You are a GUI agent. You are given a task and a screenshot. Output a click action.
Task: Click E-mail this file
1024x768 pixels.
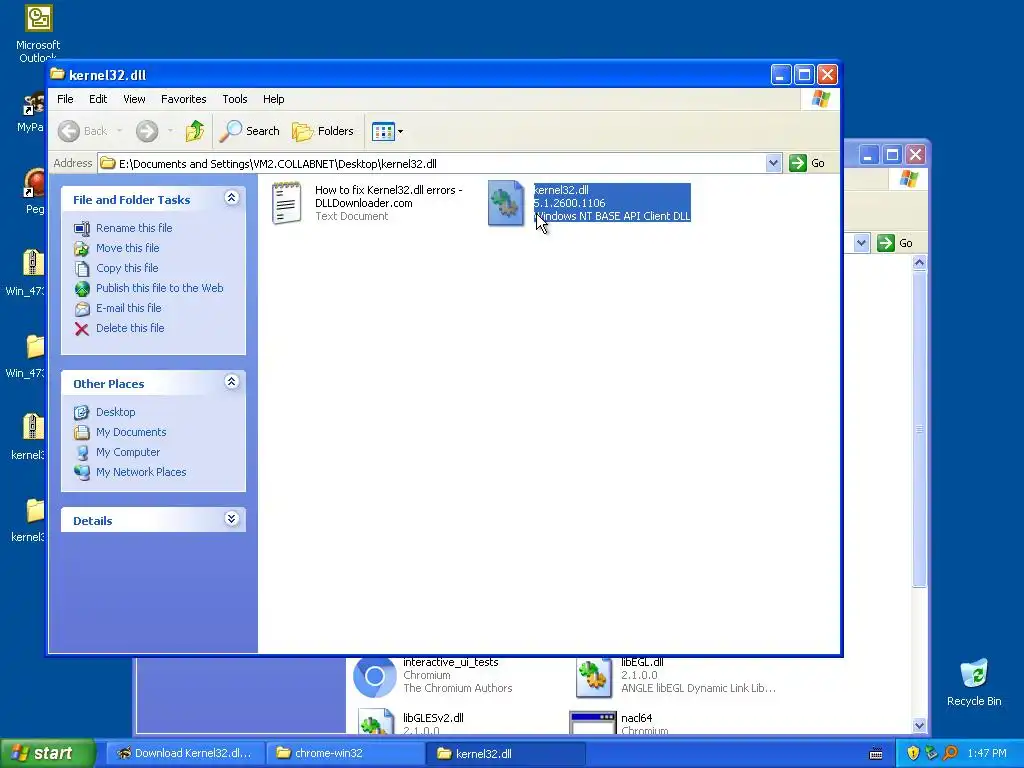[129, 308]
